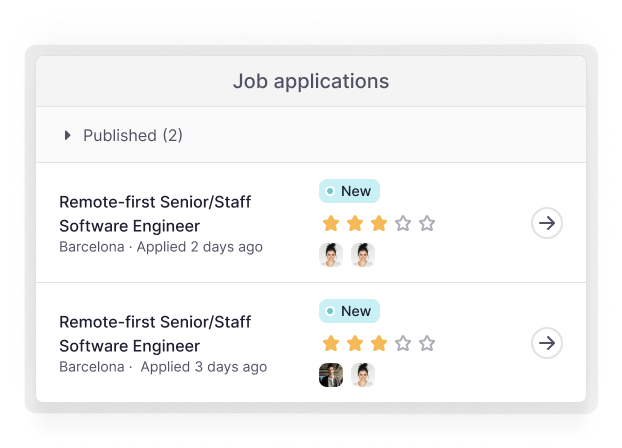Open first Remote-first Senior/Staff Software Engineer title
The image size is (622, 448).
(x=155, y=213)
